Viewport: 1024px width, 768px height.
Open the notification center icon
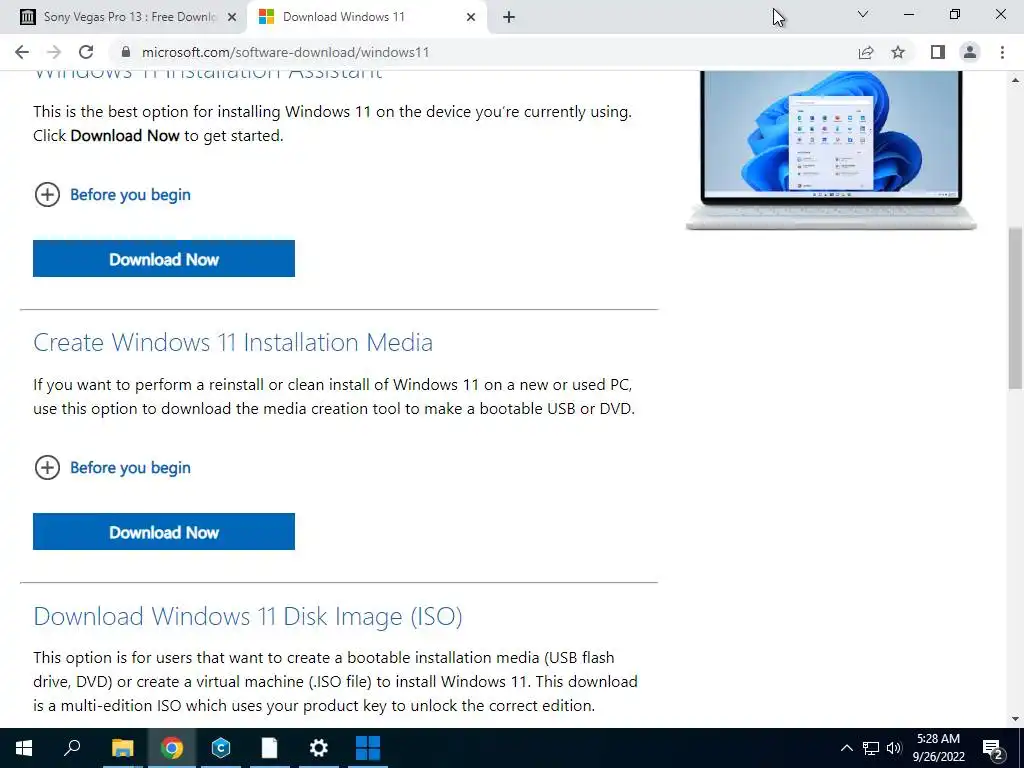click(993, 748)
